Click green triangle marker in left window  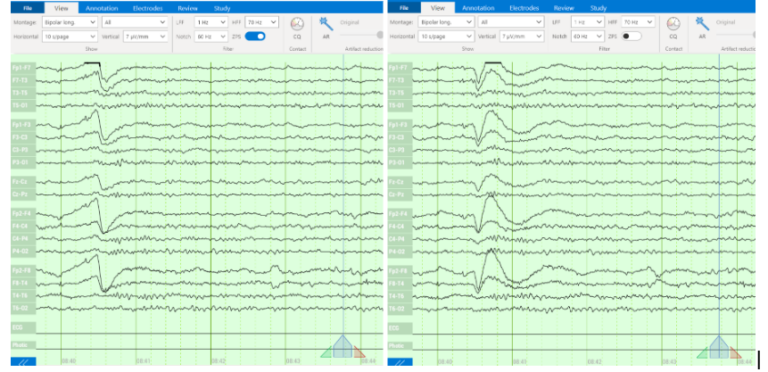coord(326,352)
